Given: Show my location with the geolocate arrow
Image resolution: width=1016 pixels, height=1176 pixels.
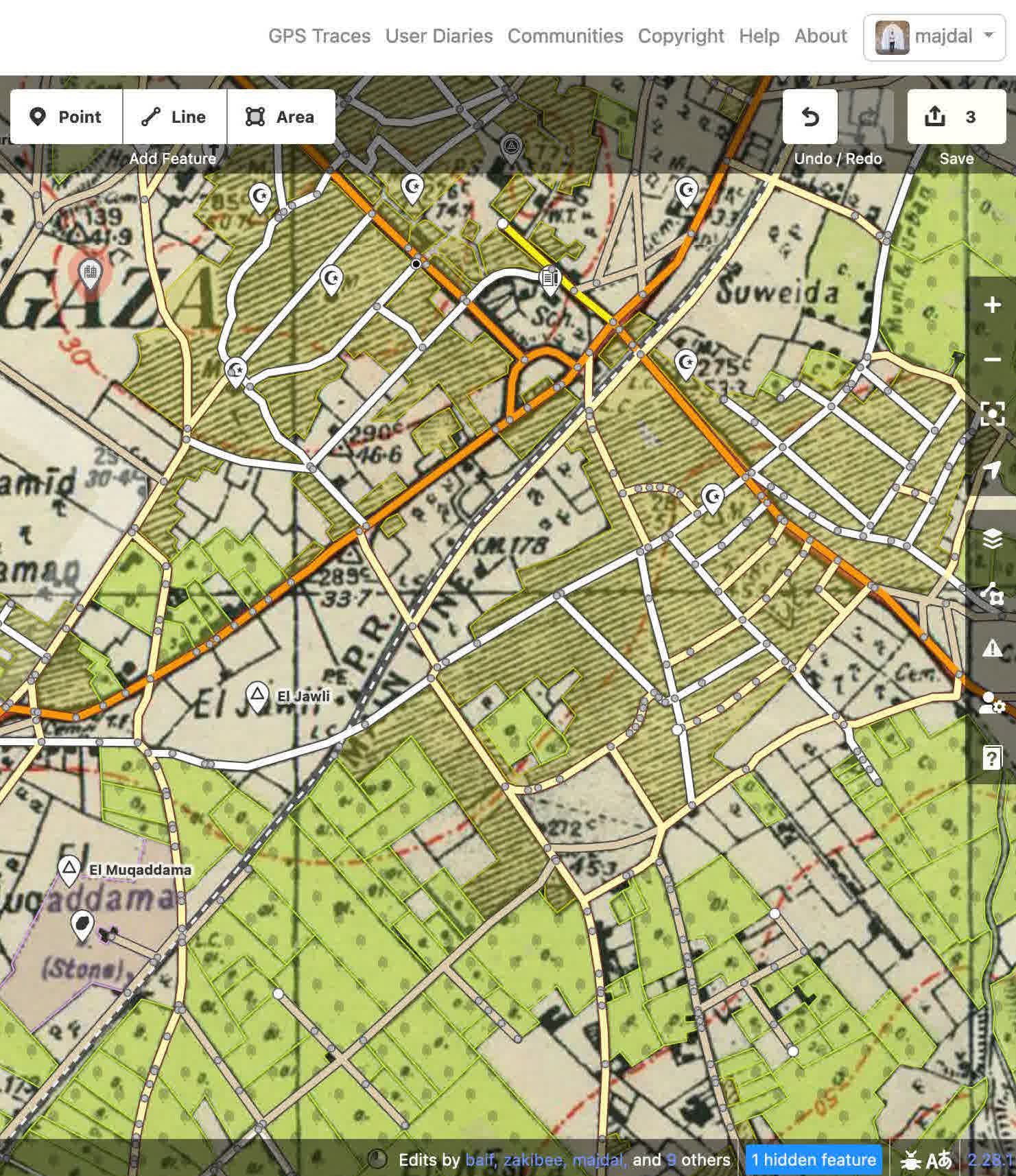Looking at the screenshot, I should 992,469.
